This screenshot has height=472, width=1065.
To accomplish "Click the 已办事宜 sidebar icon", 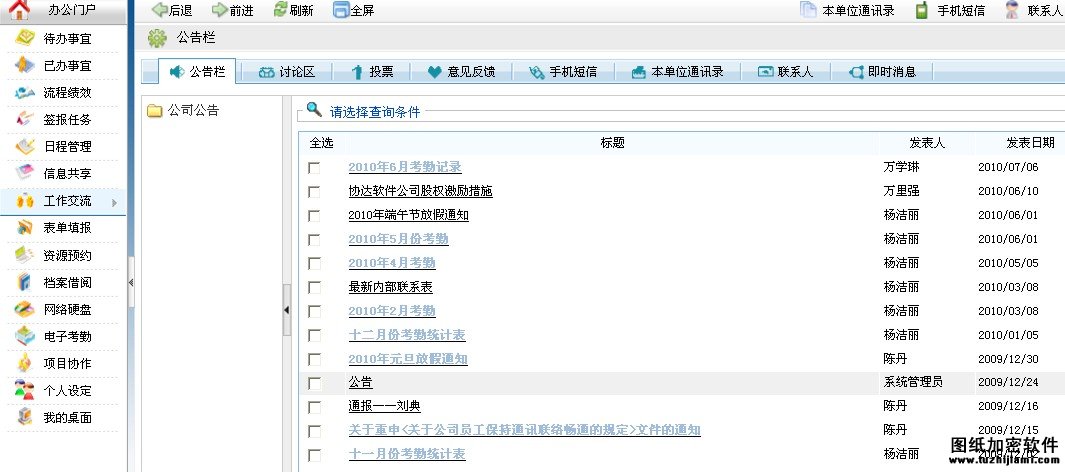I will tap(25, 65).
